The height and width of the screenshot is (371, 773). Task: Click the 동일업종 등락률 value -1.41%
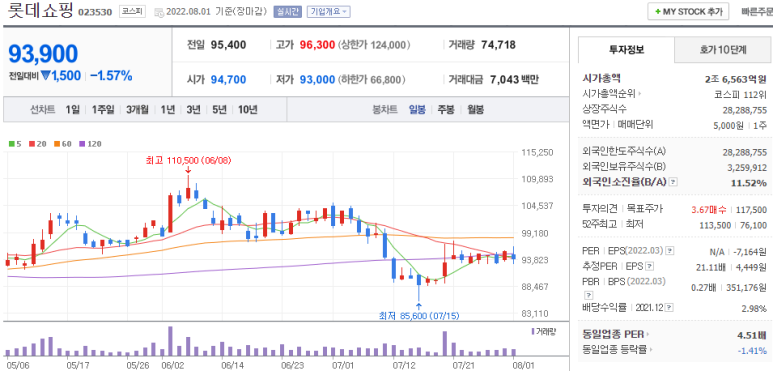click(752, 350)
